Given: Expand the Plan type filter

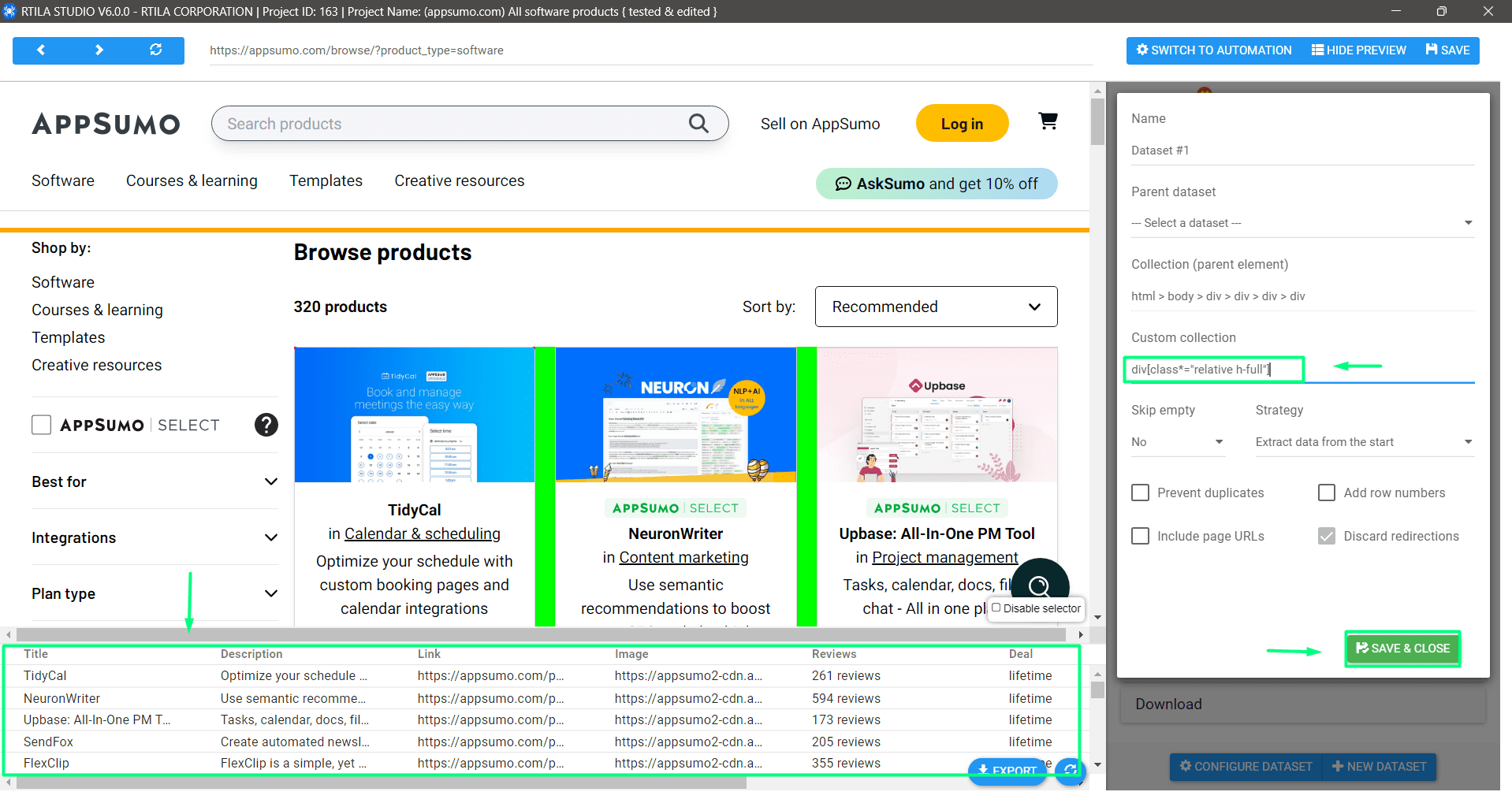Looking at the screenshot, I should (x=155, y=593).
